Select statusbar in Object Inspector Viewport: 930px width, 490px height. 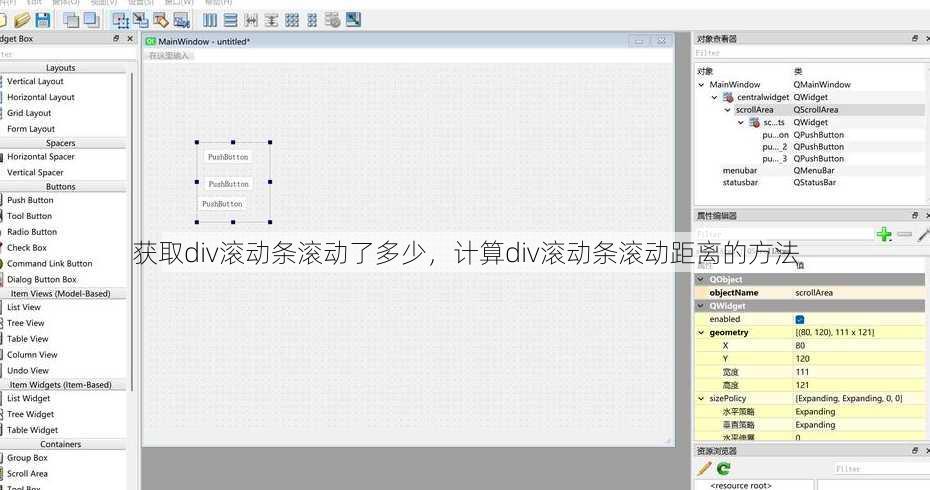click(740, 183)
